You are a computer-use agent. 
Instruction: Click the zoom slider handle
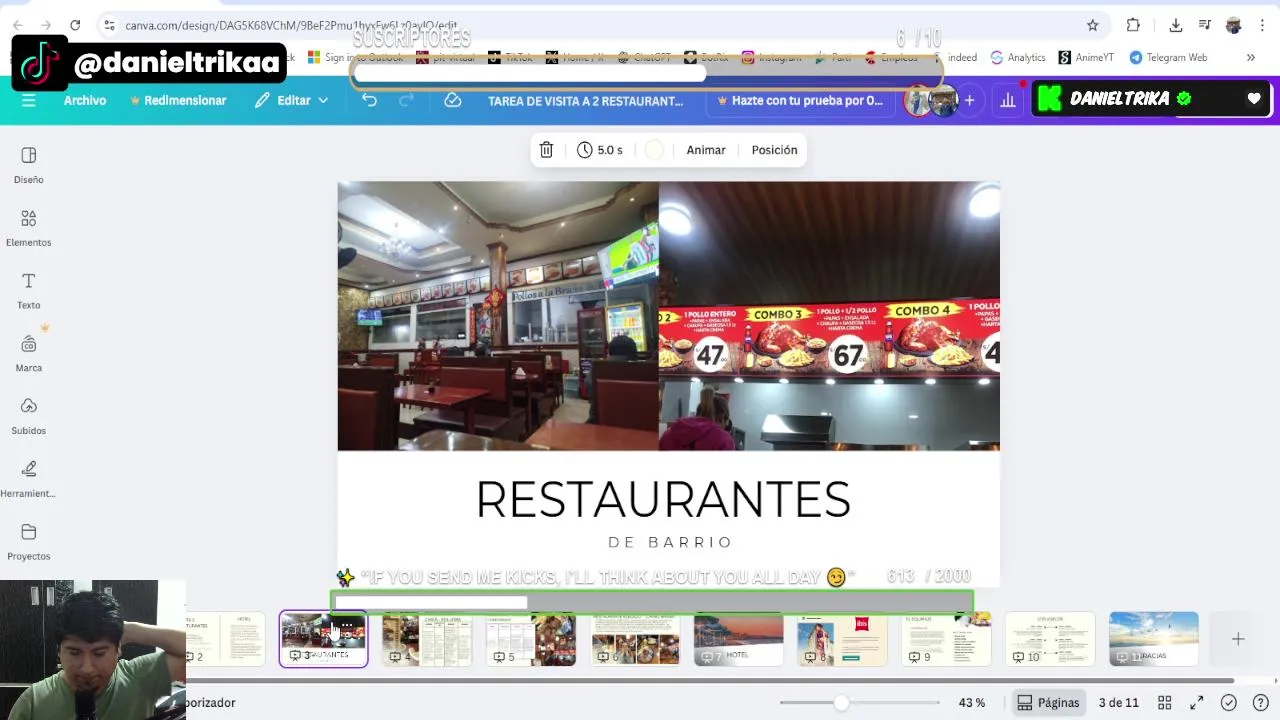coord(842,703)
